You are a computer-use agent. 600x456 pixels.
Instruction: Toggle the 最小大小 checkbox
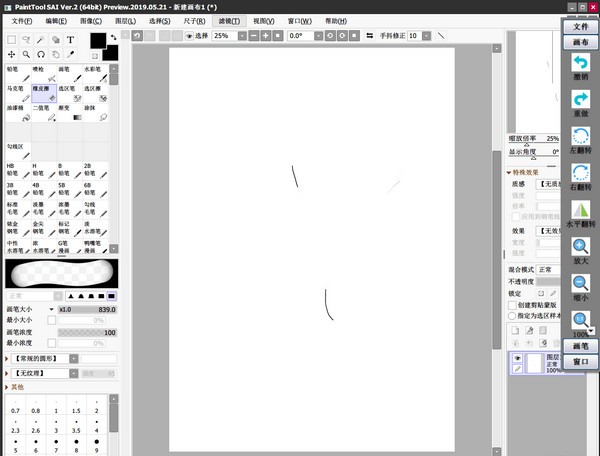click(x=52, y=320)
